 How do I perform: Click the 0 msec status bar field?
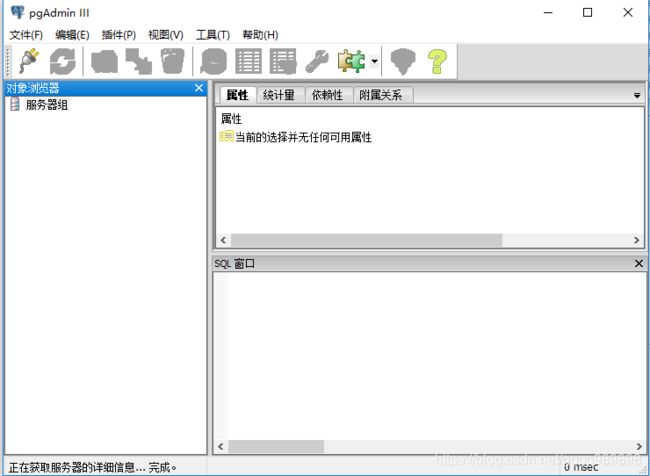(580, 467)
